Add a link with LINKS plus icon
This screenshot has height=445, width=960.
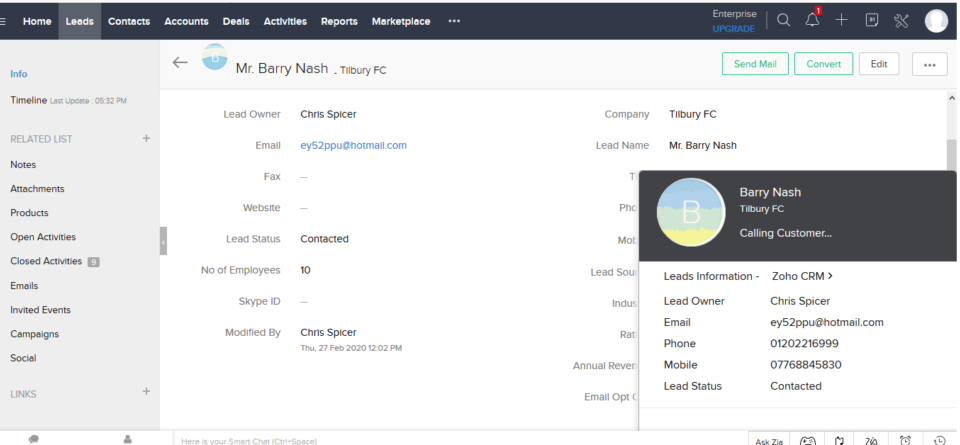coord(146,391)
